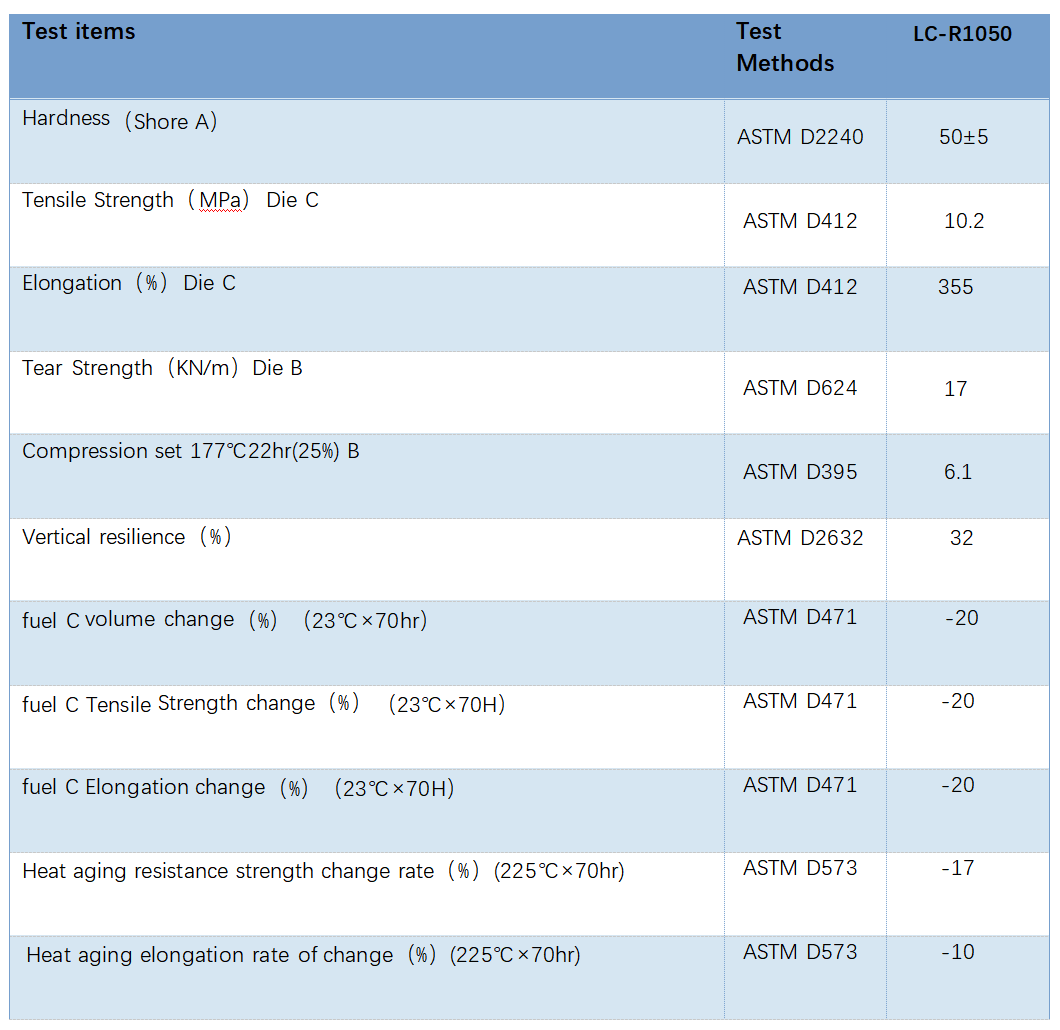Click the heat aging elongation value "-10"

pyautogui.click(x=958, y=952)
